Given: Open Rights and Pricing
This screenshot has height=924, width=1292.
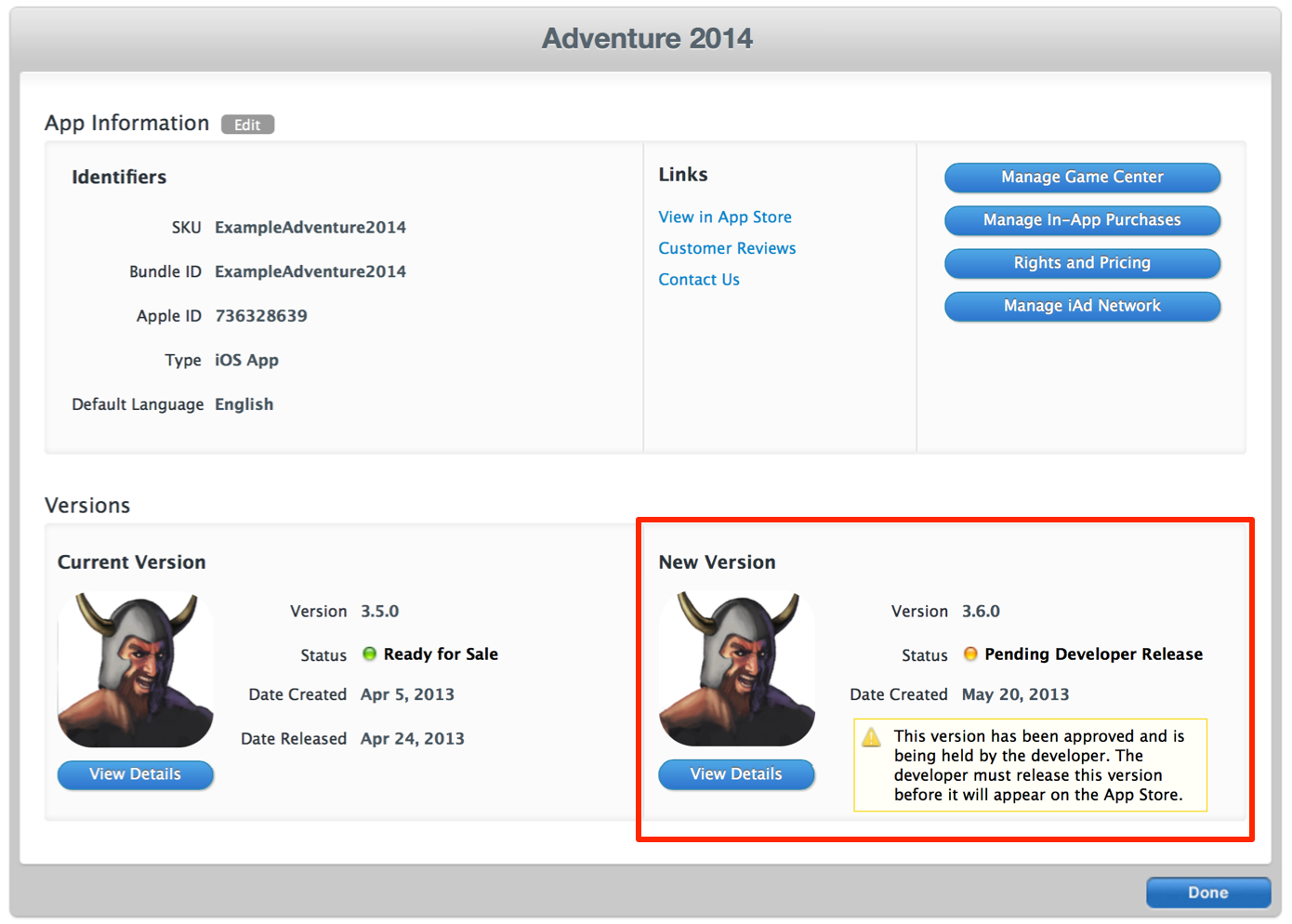Looking at the screenshot, I should [x=1081, y=263].
